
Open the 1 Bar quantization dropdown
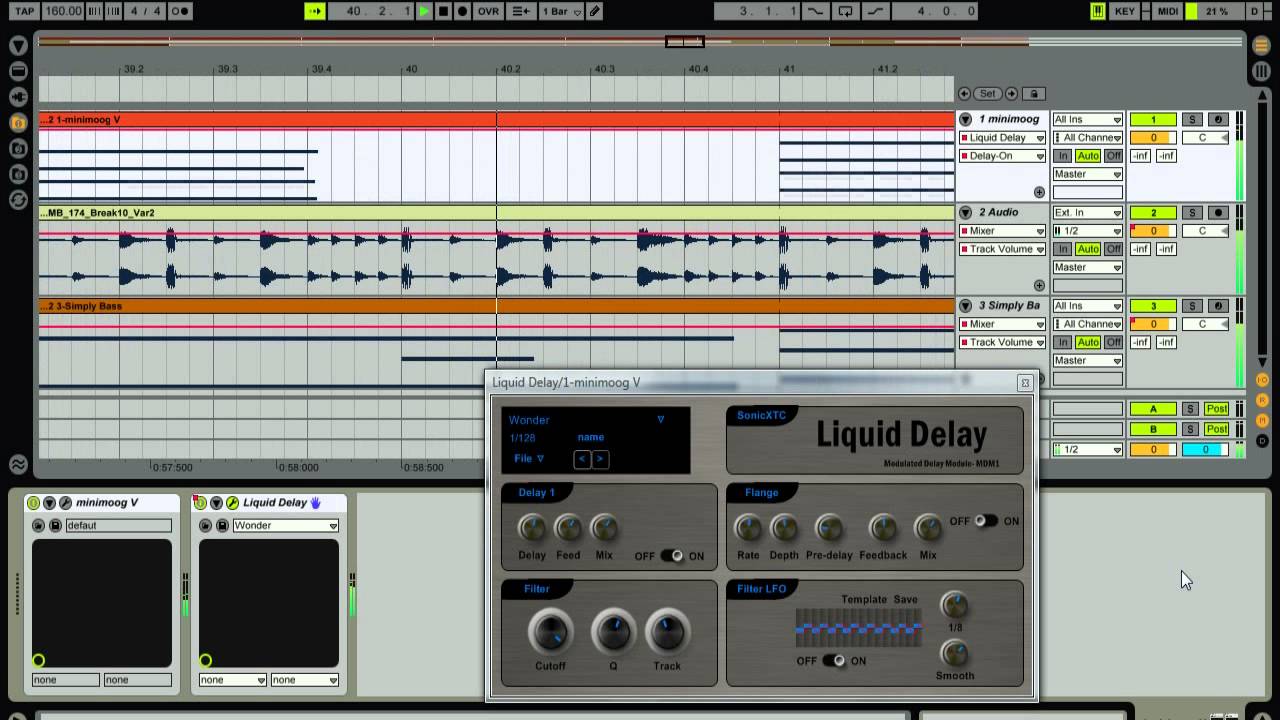562,11
